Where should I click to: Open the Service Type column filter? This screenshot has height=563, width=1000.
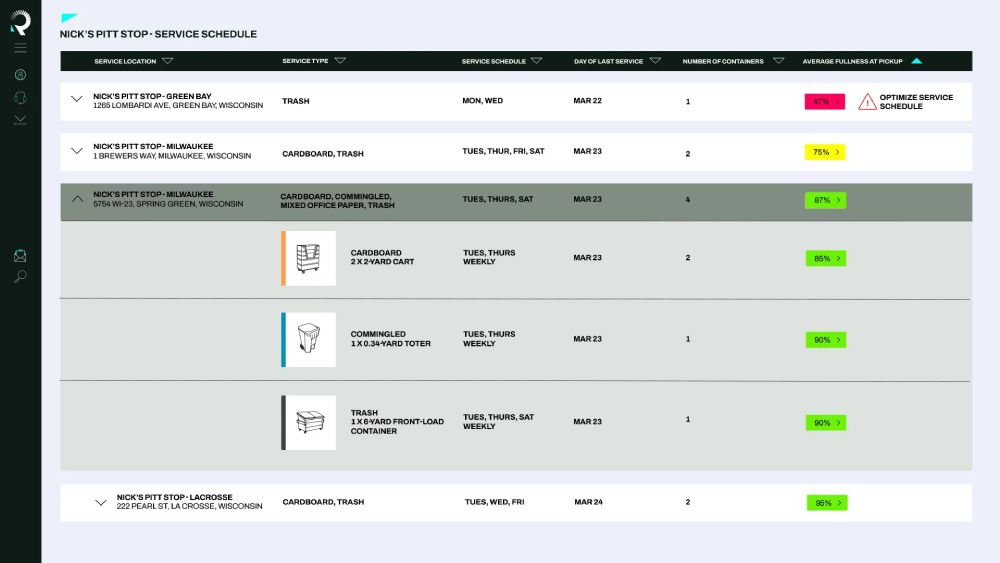(340, 61)
